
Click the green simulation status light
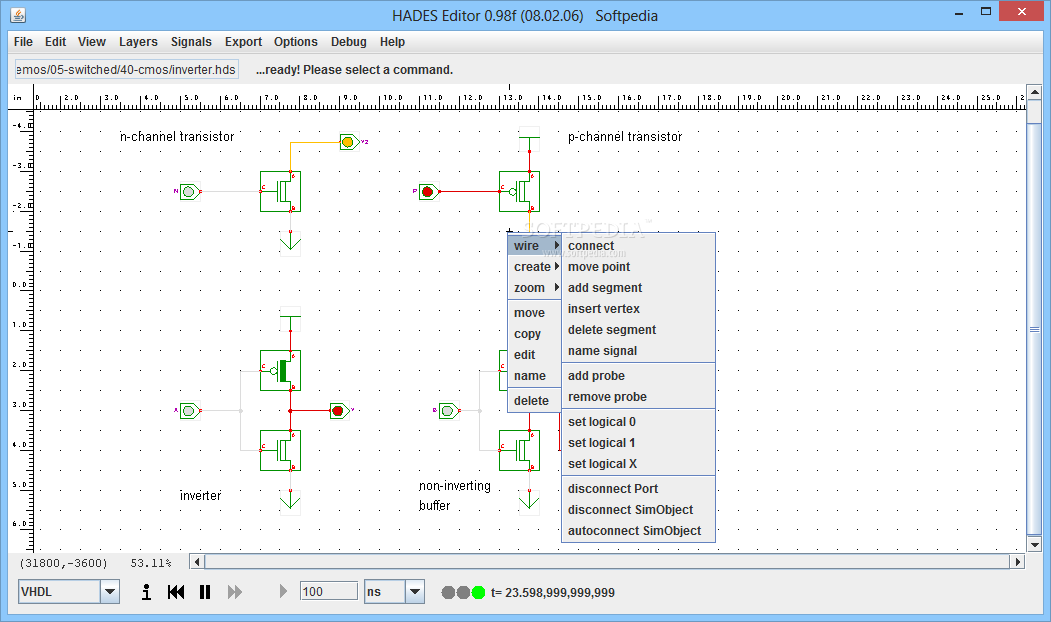478,593
